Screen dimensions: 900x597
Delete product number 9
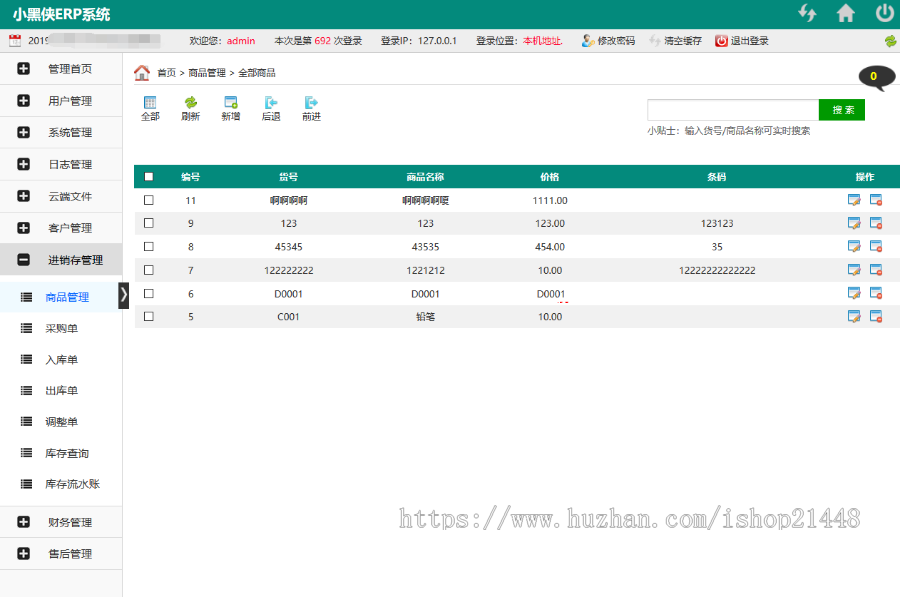point(876,223)
